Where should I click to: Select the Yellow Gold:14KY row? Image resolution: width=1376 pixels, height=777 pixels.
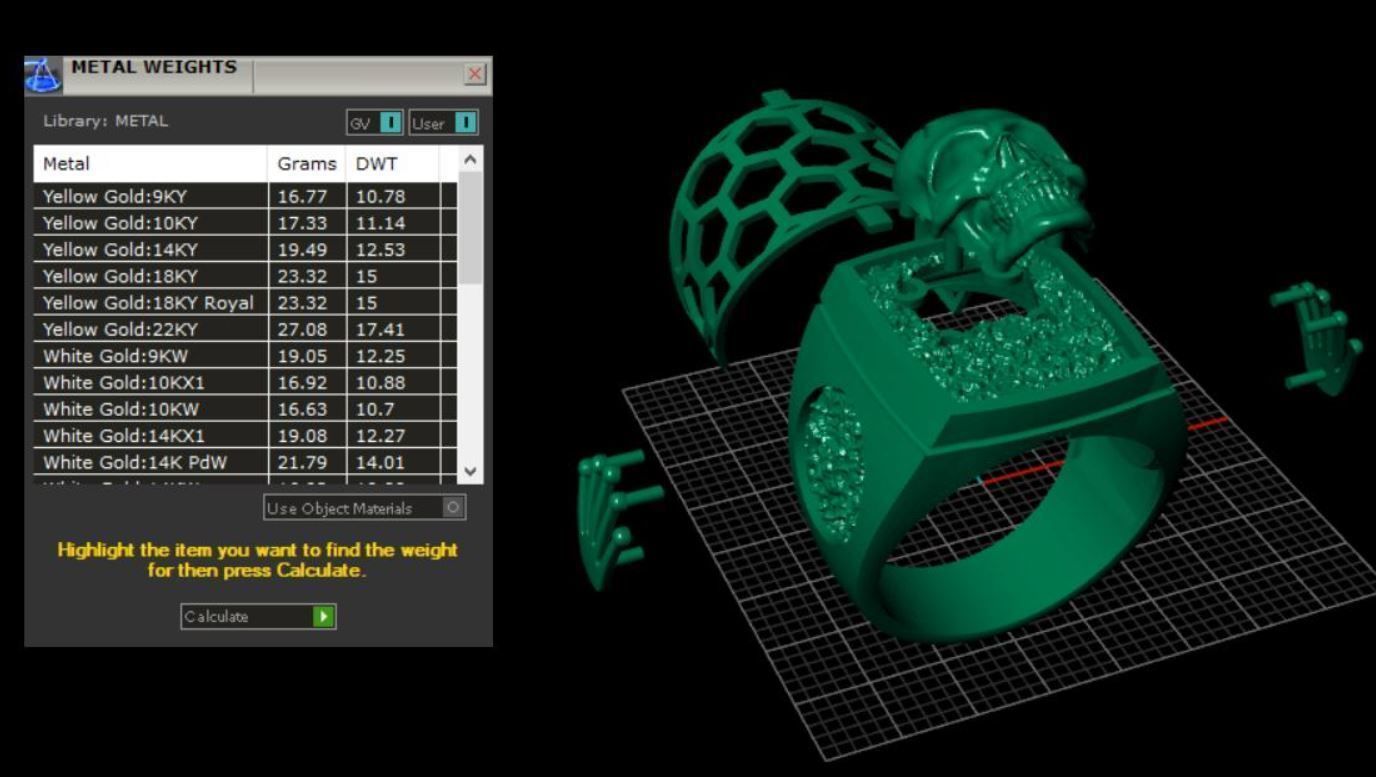(246, 249)
